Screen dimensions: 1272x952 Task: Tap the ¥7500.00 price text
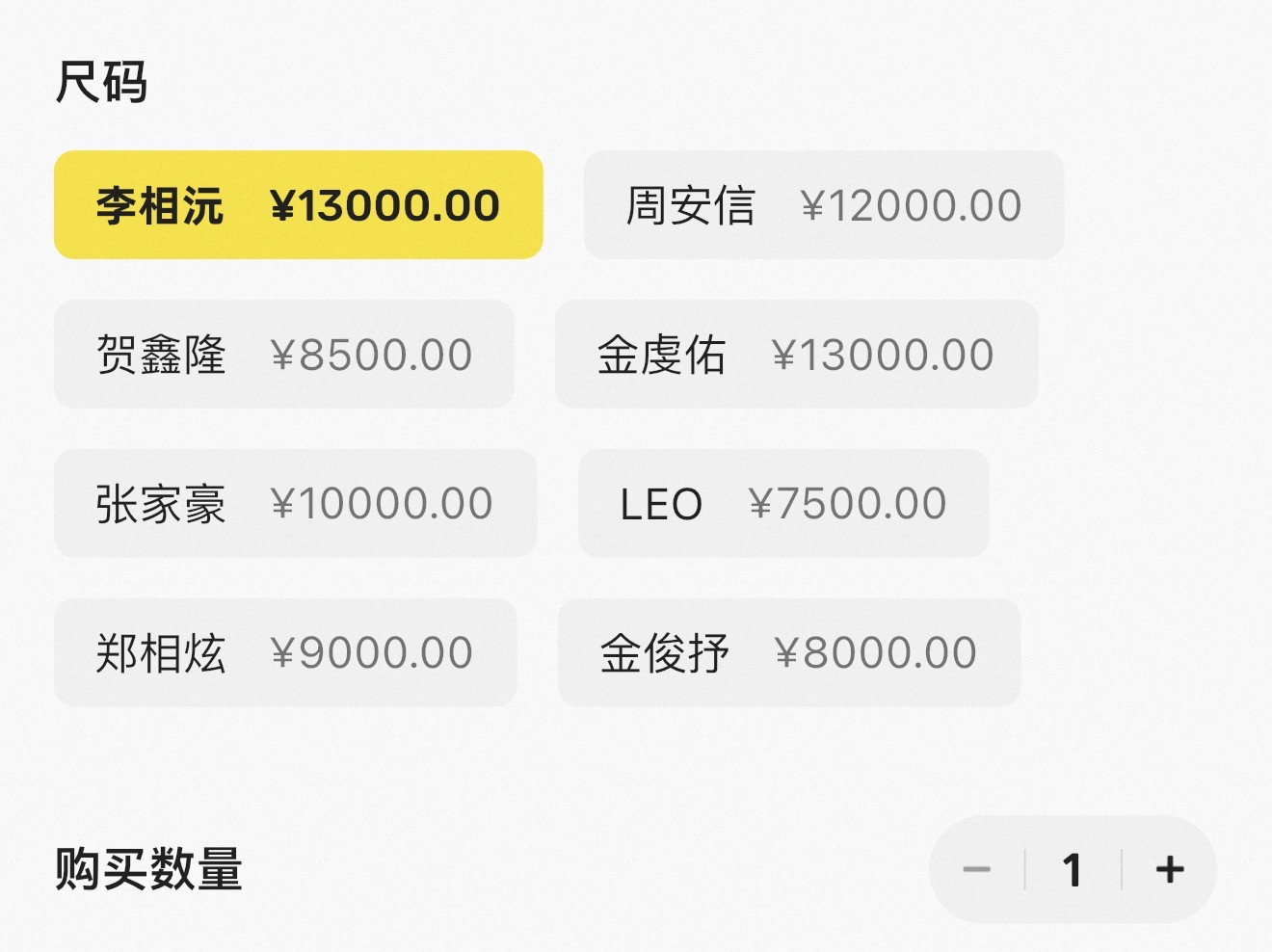click(848, 504)
